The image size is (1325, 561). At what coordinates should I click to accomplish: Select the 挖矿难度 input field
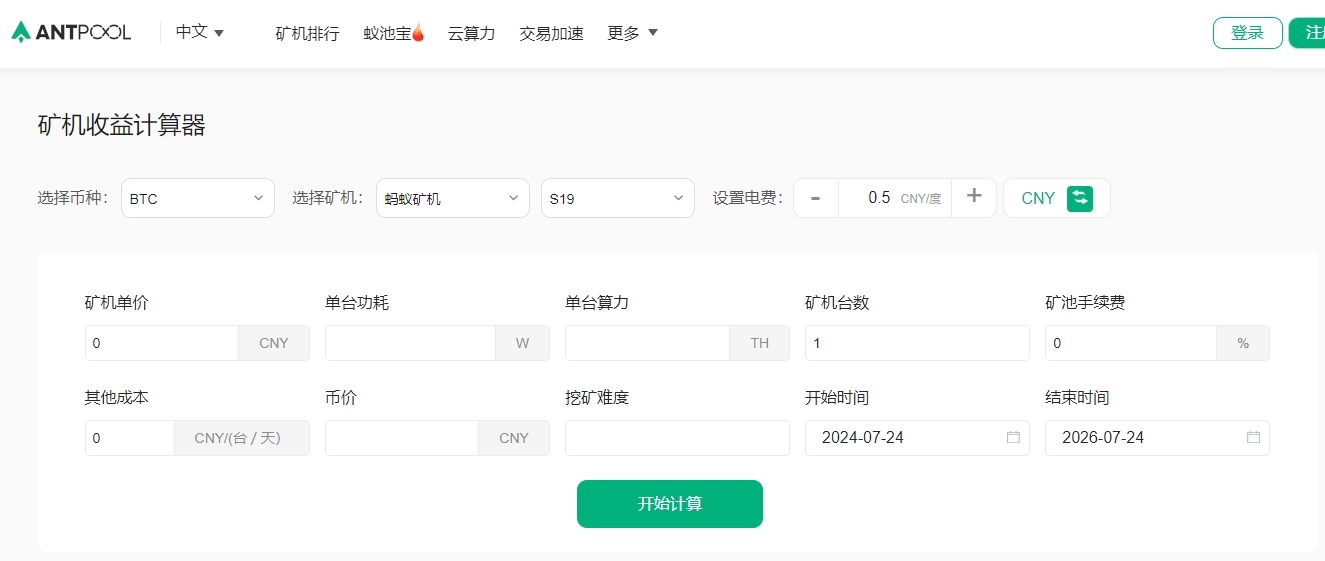point(677,438)
